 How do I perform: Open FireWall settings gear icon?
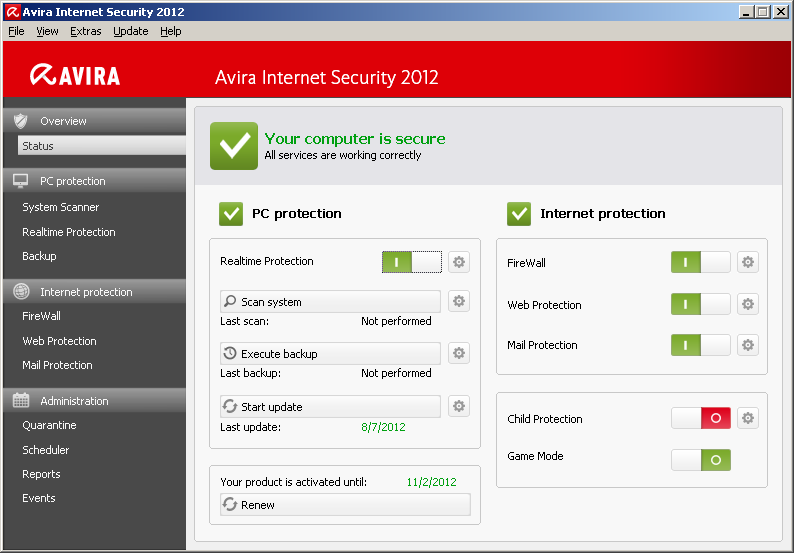[747, 262]
